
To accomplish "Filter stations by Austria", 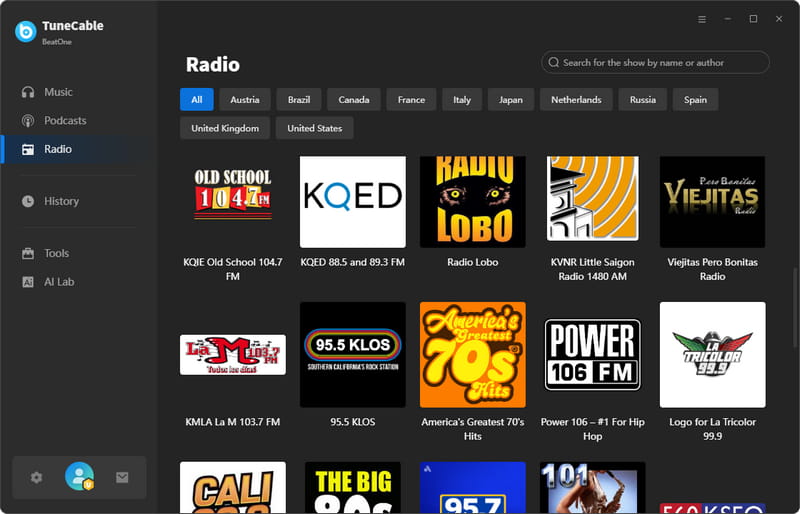I will pos(245,100).
